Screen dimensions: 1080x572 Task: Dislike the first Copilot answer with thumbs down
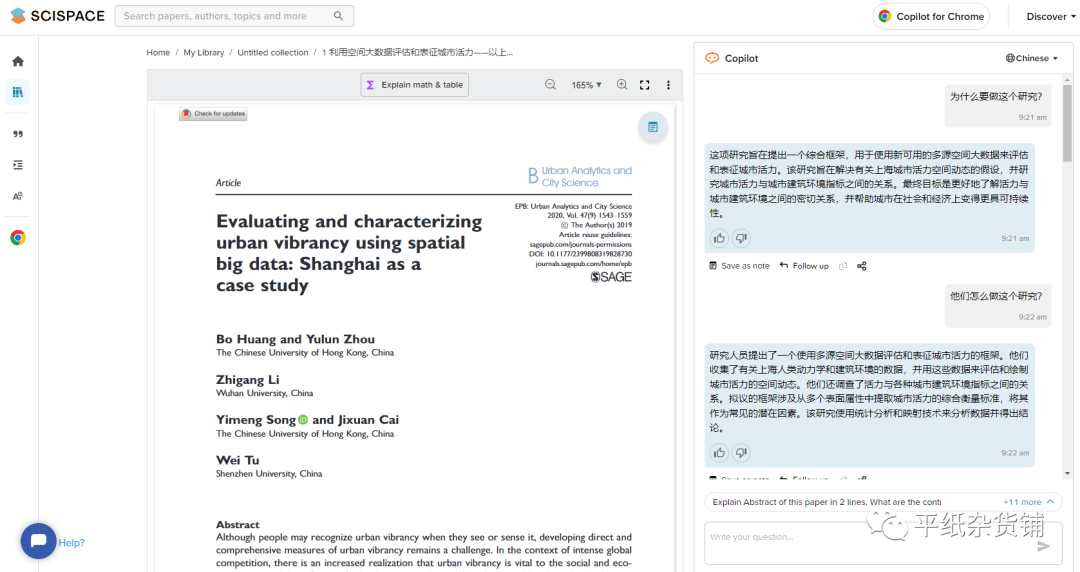click(x=741, y=238)
